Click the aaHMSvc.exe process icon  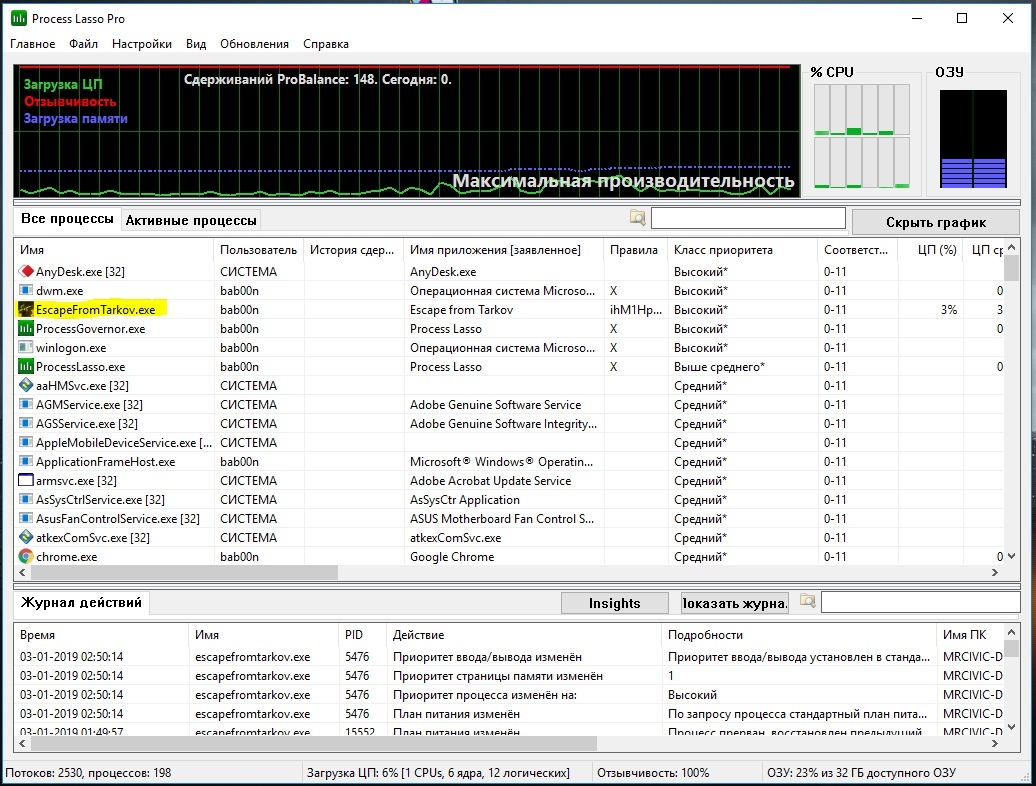tap(26, 386)
